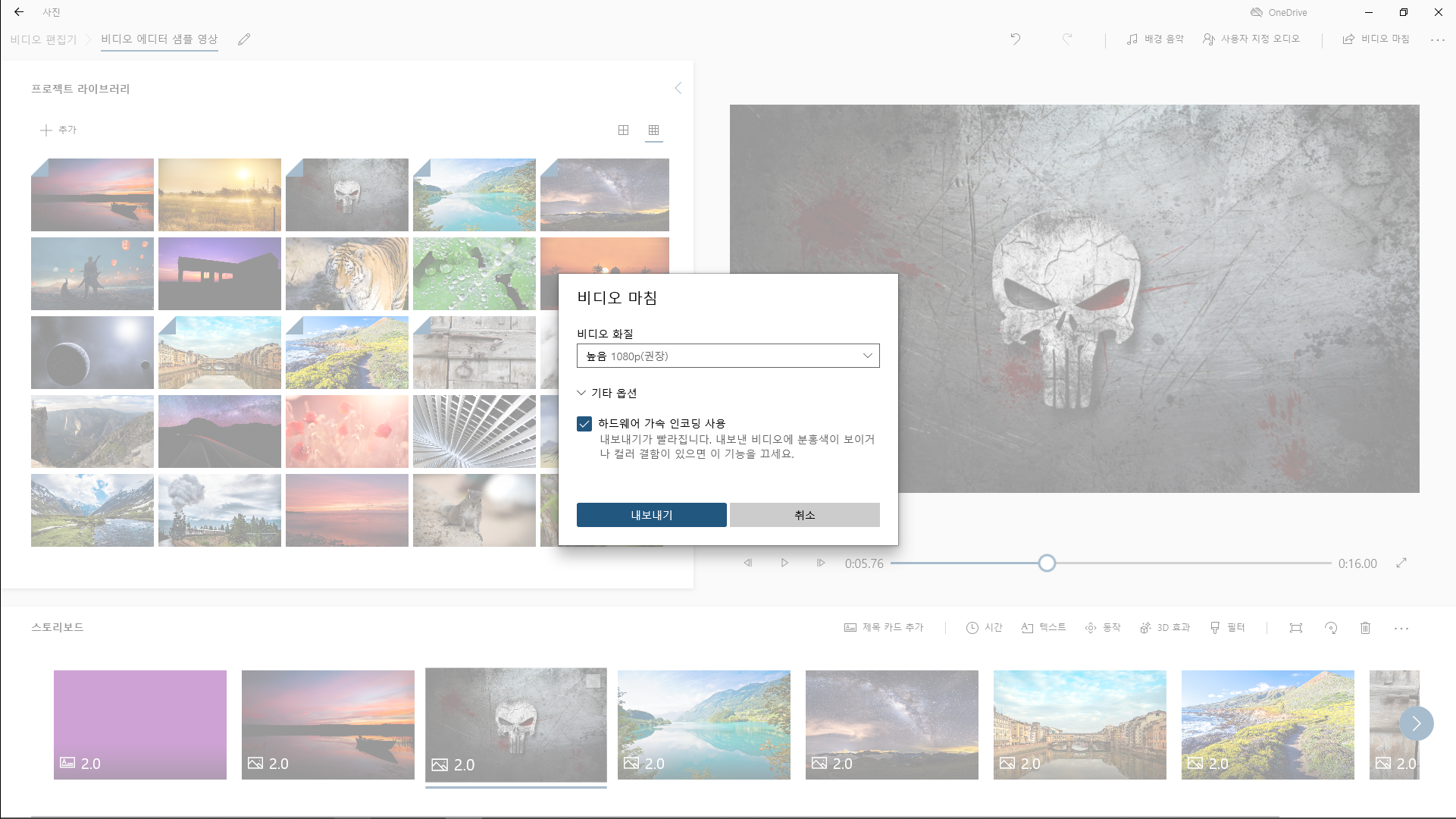Click the pencil icon to rename the video

tap(243, 39)
